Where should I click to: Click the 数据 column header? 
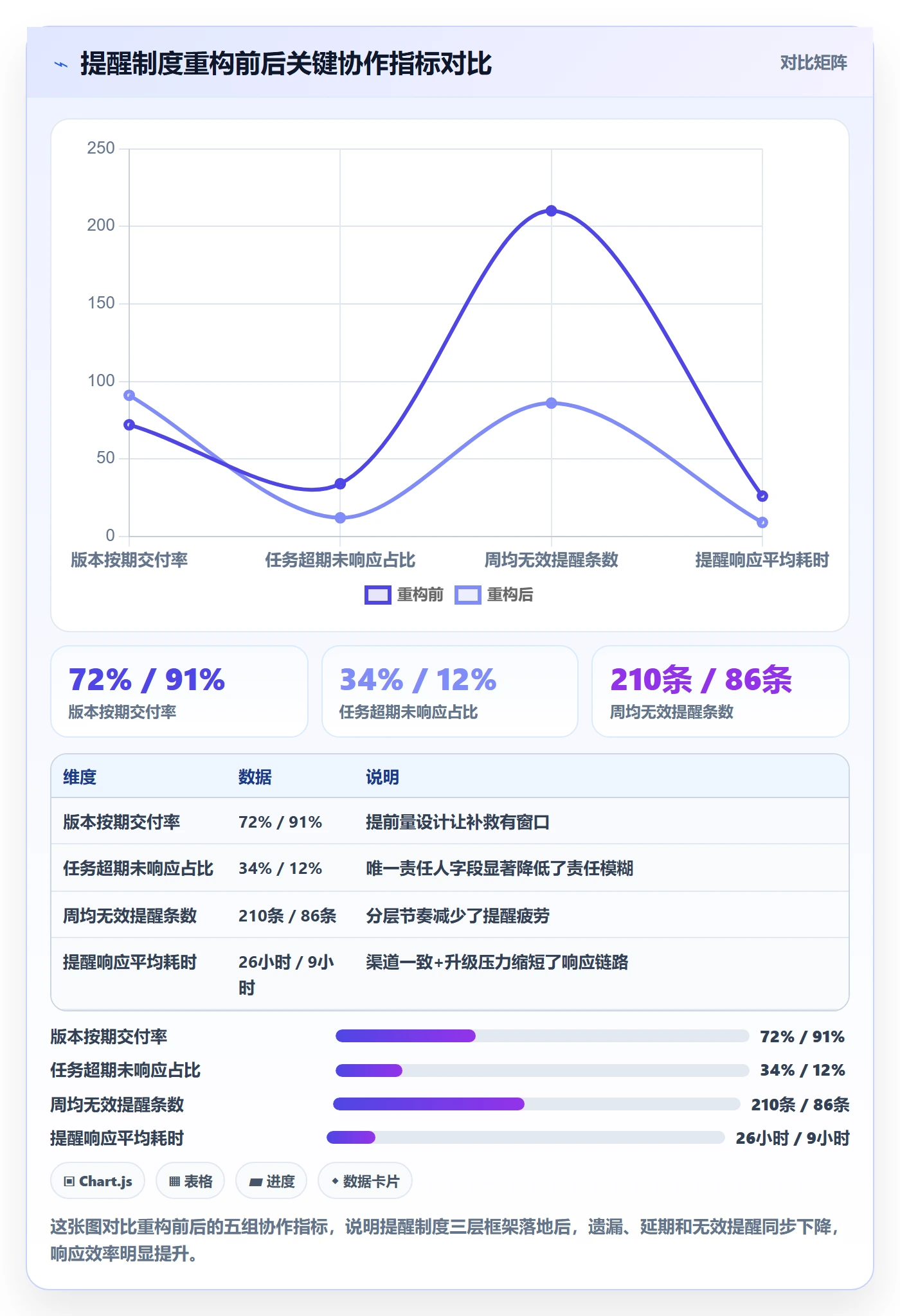pyautogui.click(x=255, y=777)
